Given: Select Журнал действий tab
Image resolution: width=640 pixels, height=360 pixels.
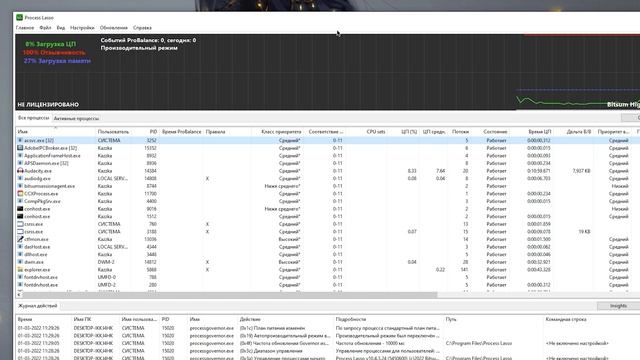Looking at the screenshot, I should (38, 306).
